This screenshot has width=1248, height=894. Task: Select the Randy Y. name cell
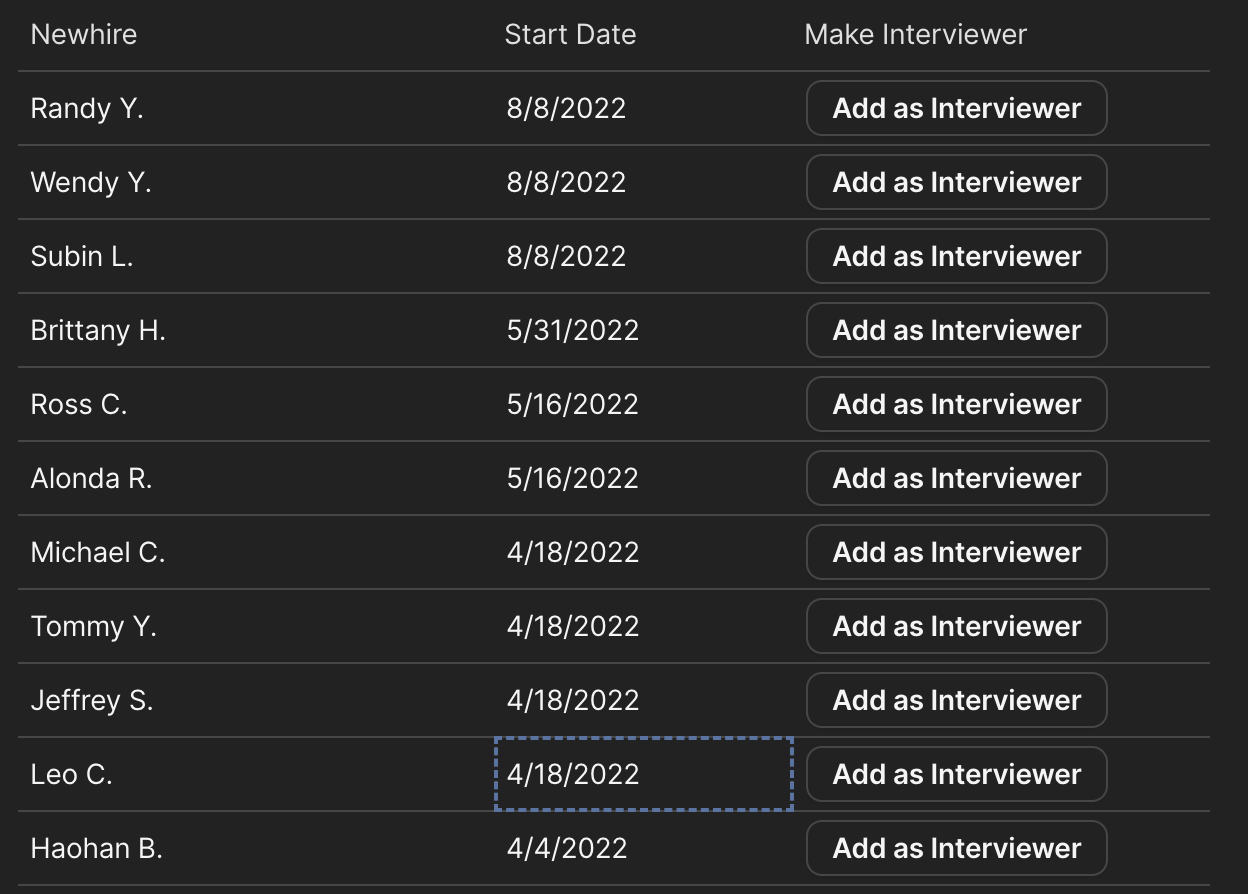point(87,108)
